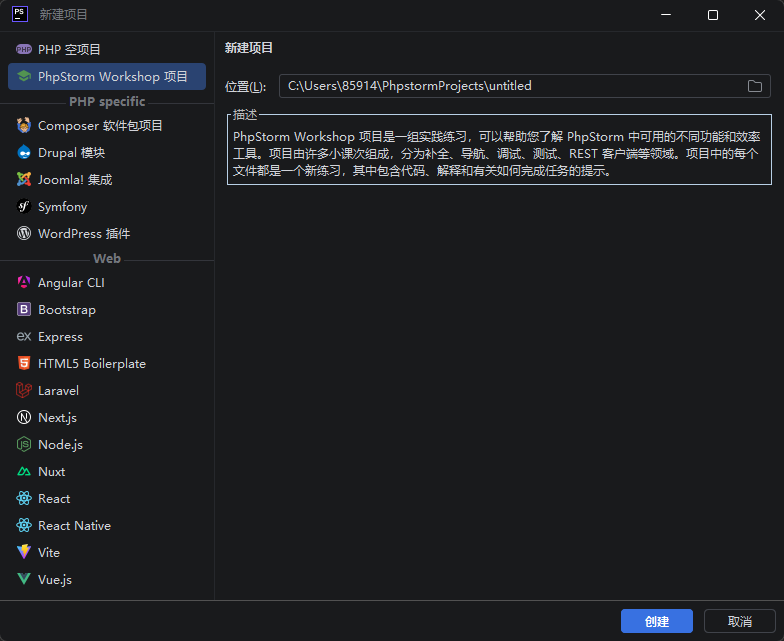
Task: Click the Bootstrap B icon
Action: tap(24, 310)
